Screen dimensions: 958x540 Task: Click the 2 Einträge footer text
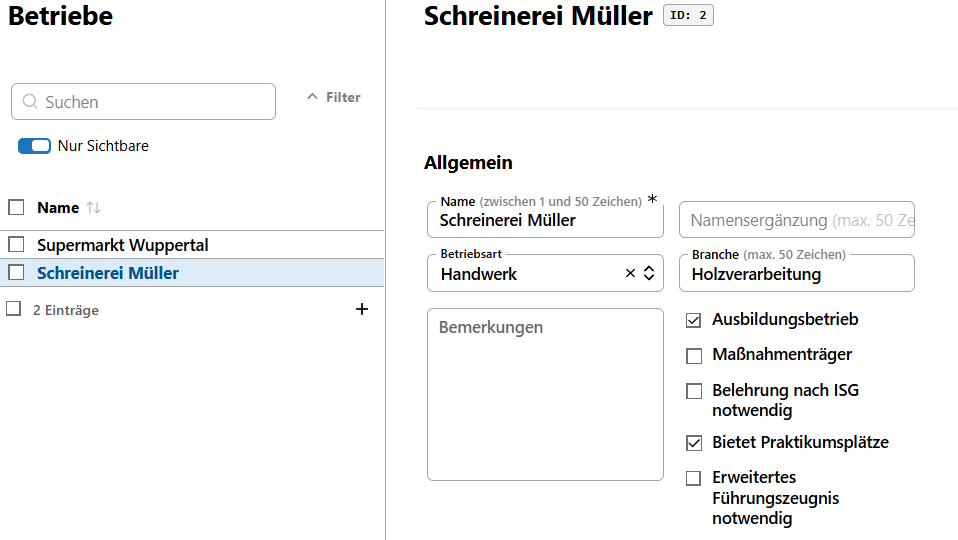[x=66, y=310]
